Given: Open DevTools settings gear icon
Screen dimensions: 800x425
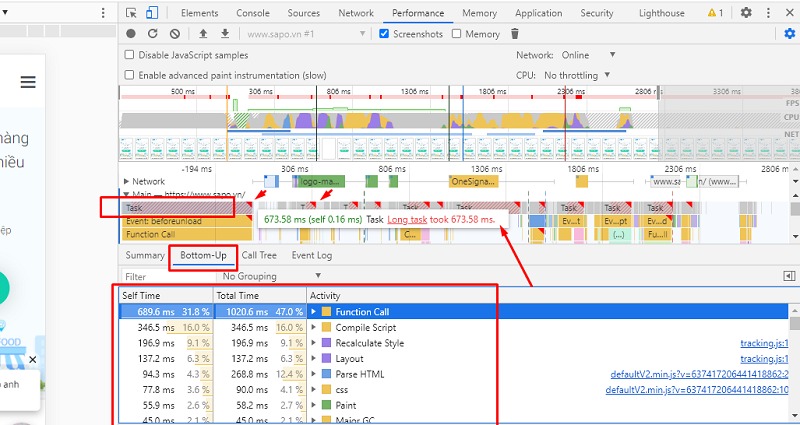Looking at the screenshot, I should coord(746,13).
